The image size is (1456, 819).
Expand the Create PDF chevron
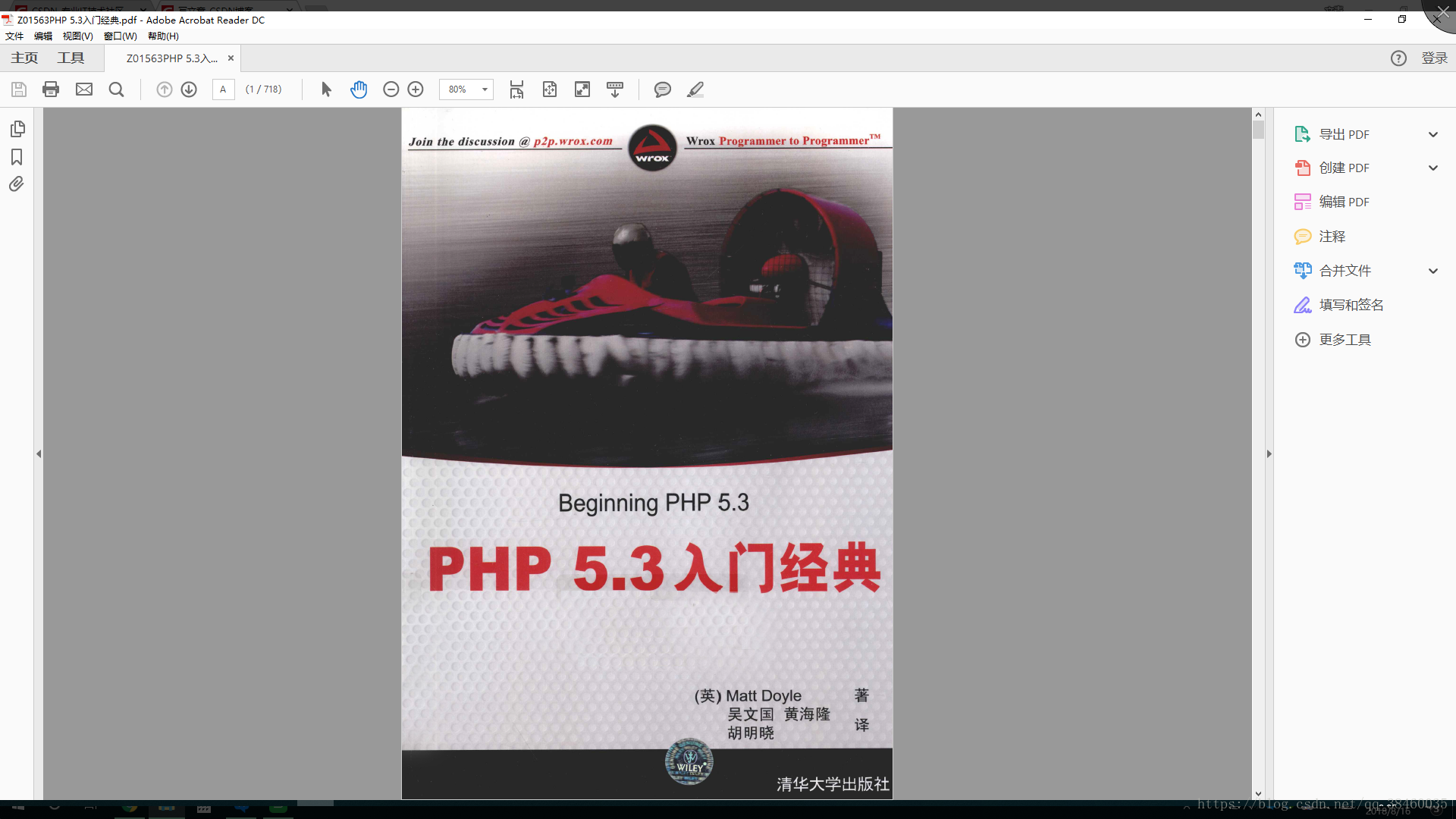click(x=1433, y=168)
